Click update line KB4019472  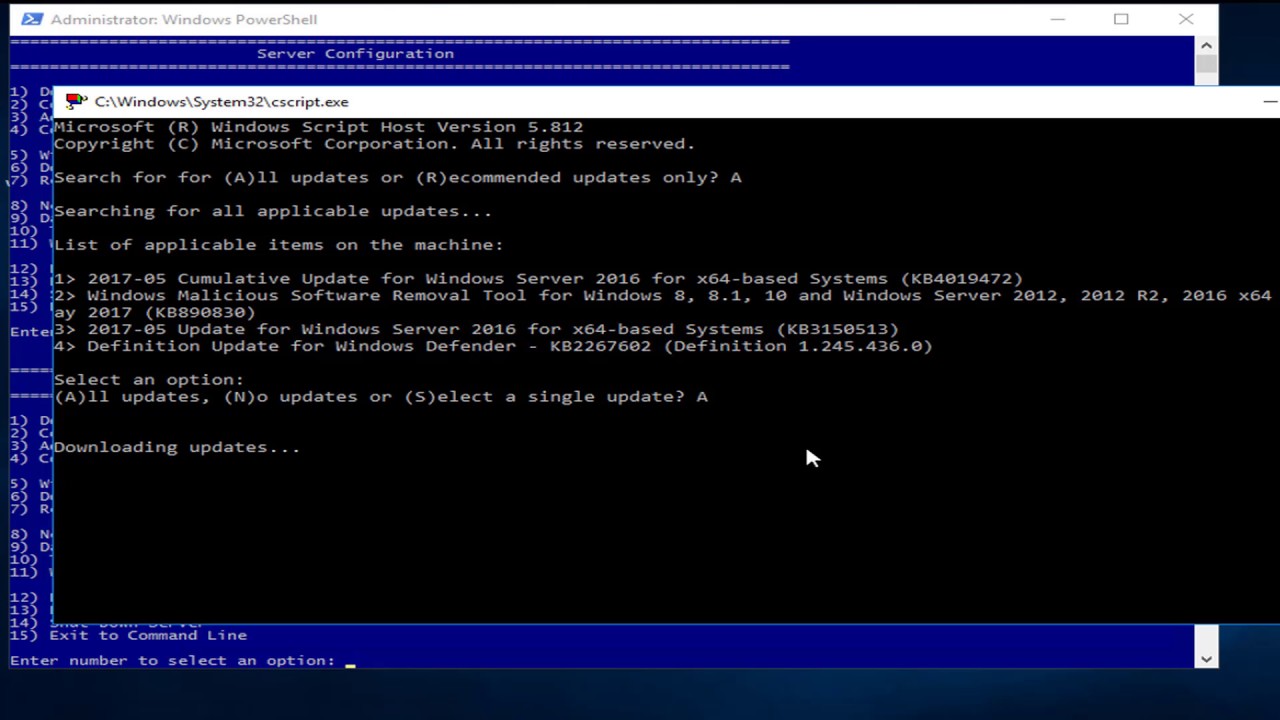click(x=538, y=279)
